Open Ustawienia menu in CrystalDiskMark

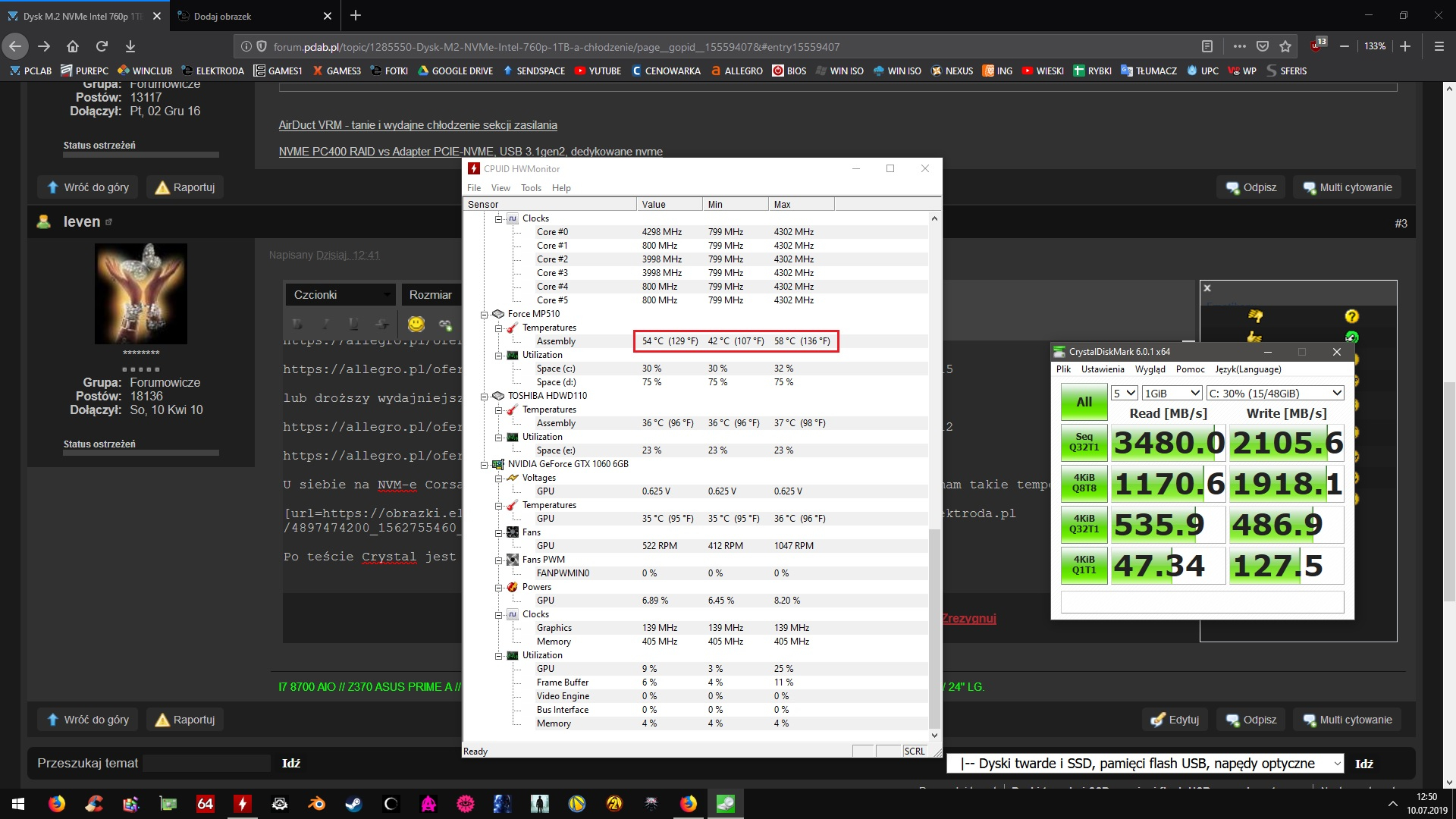coord(1103,369)
